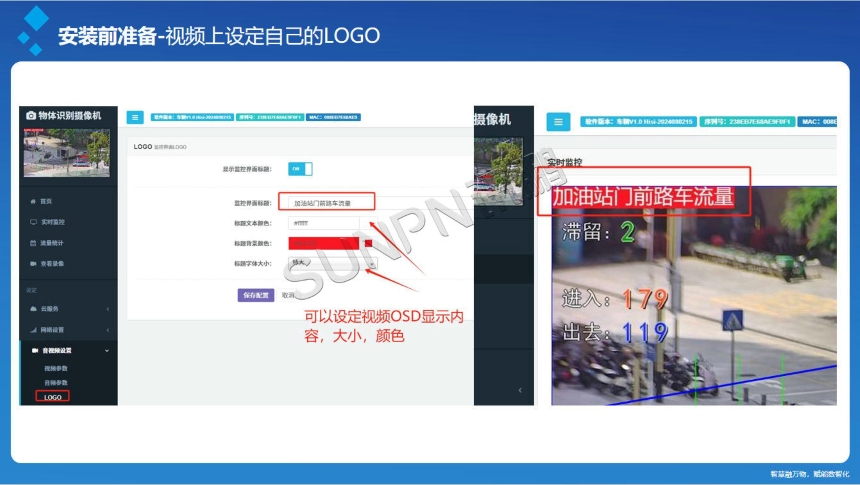Click the signal bars icon next to 网络设置

pyautogui.click(x=33, y=330)
